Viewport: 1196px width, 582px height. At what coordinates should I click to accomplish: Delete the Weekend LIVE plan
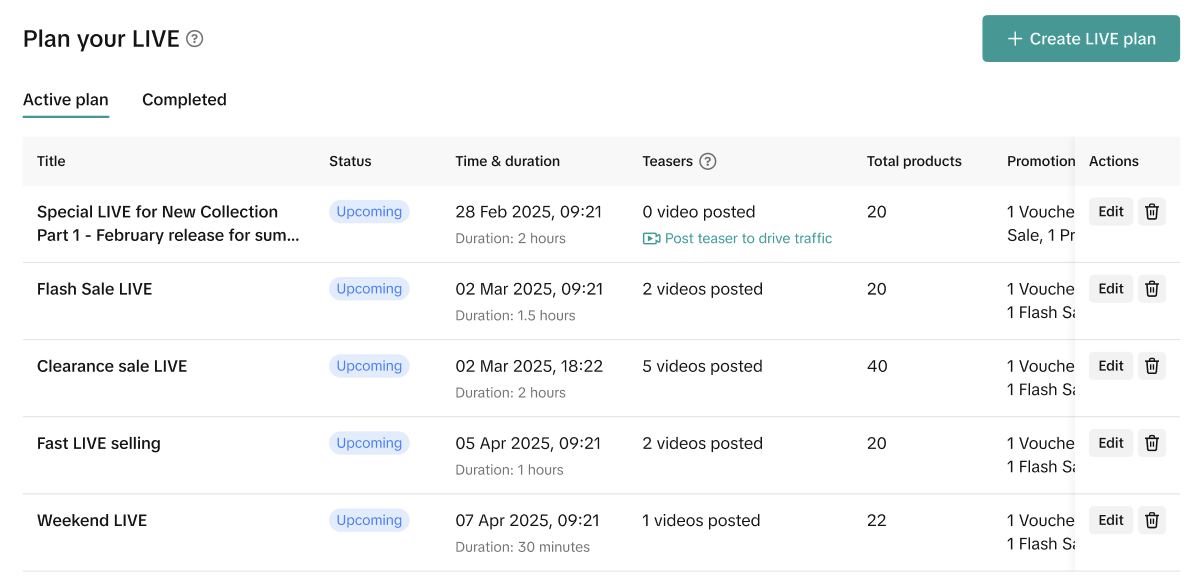point(1152,520)
